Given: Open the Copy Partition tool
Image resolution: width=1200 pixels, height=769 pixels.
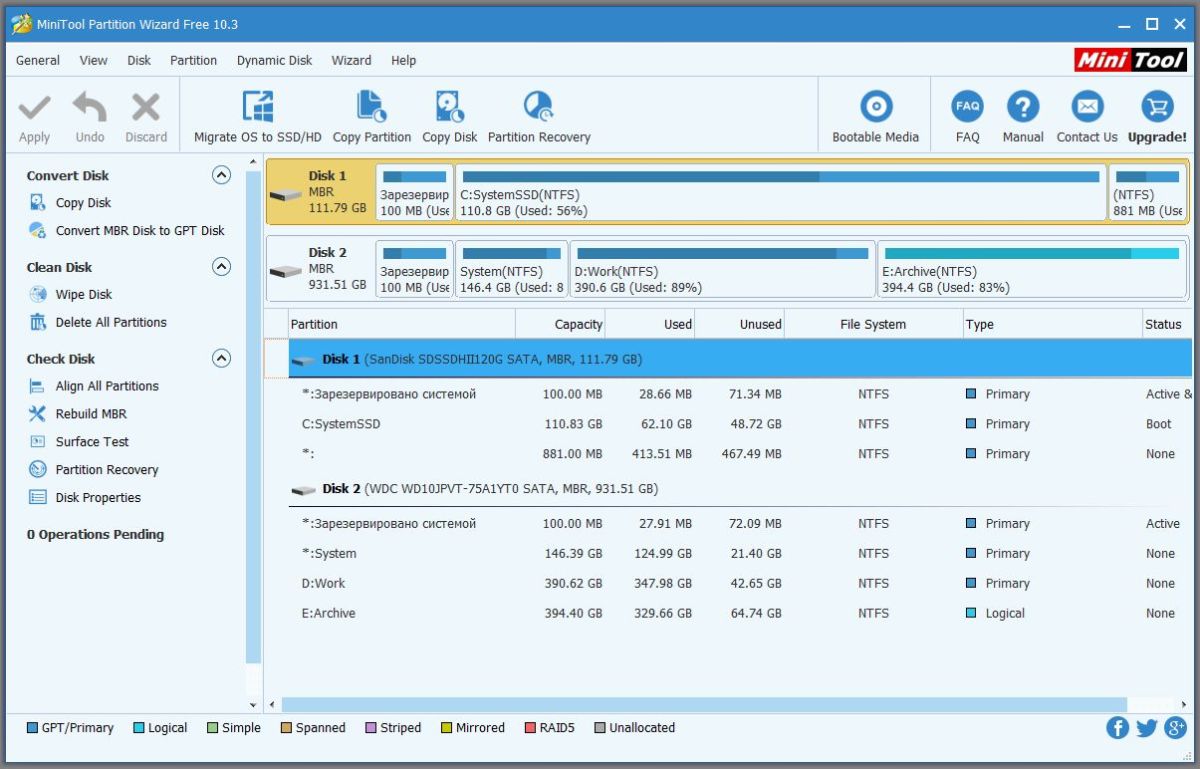Looking at the screenshot, I should tap(371, 117).
